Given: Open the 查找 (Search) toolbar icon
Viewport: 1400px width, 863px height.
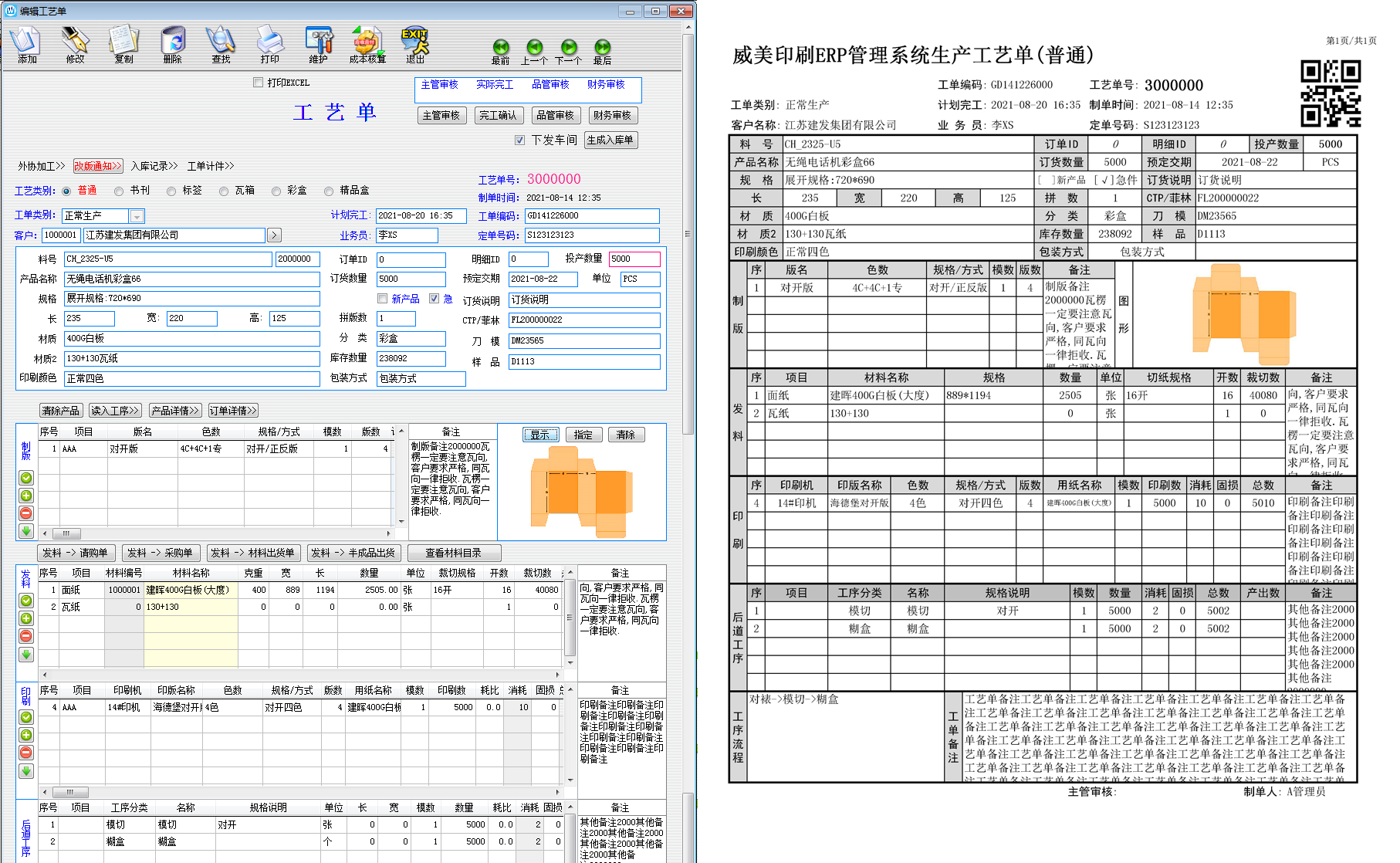Looking at the screenshot, I should click(x=221, y=45).
